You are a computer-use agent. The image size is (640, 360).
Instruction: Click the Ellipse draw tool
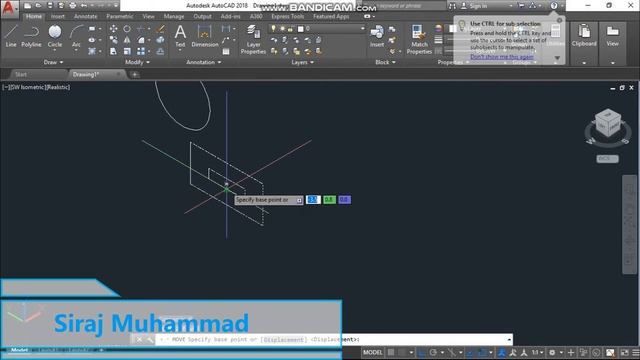[x=92, y=40]
